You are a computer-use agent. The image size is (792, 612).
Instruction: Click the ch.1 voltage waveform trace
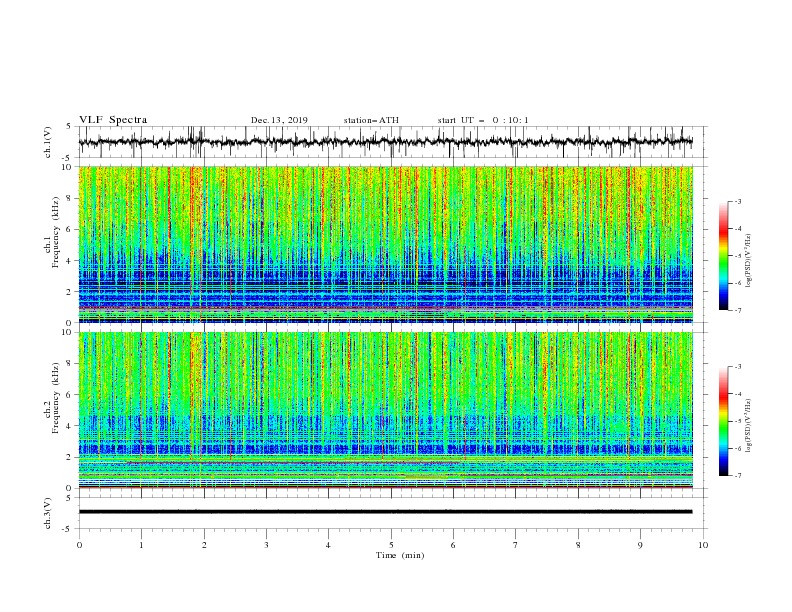(x=385, y=142)
